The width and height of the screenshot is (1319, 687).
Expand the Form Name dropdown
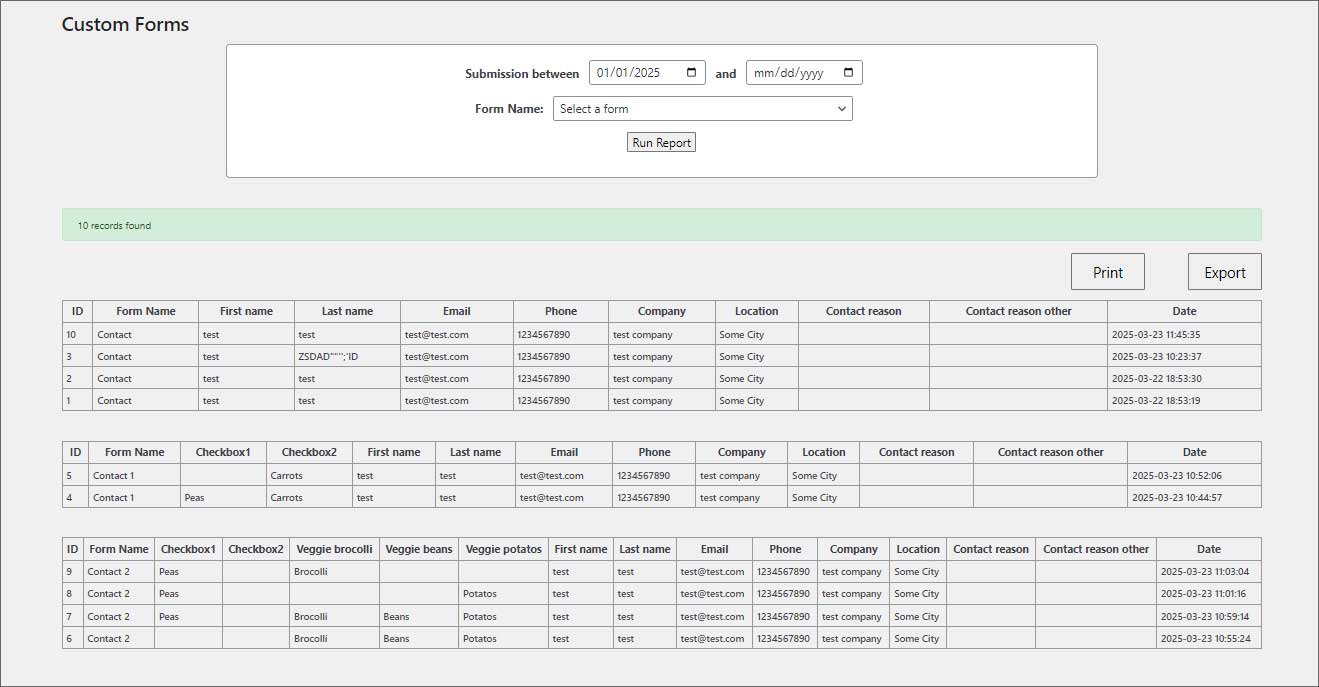point(702,109)
